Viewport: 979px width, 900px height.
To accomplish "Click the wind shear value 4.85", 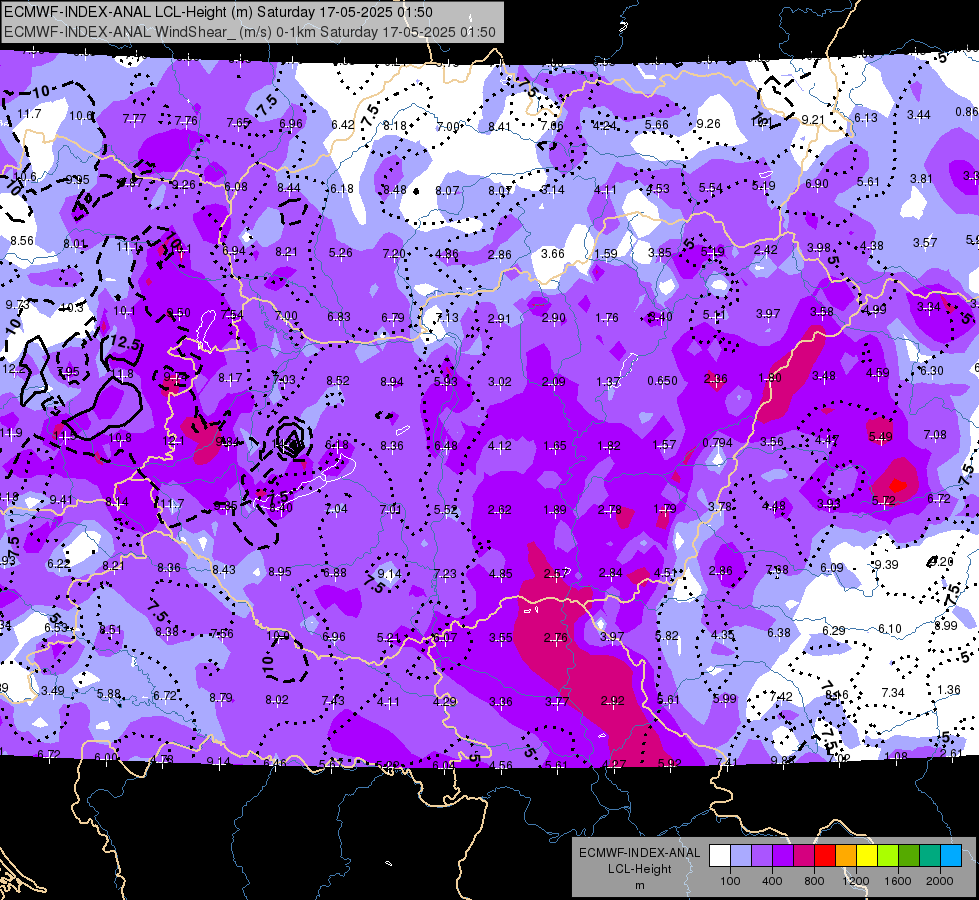I will pos(501,573).
